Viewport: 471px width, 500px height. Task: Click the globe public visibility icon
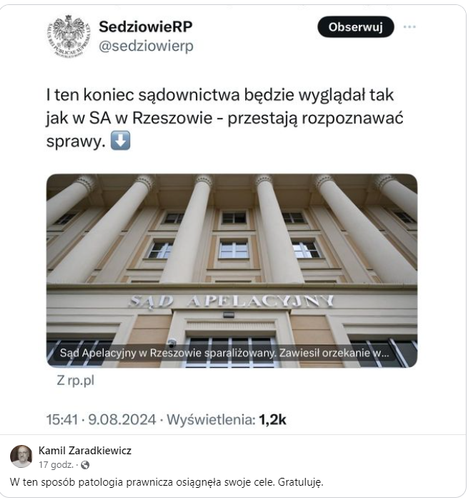point(85,465)
